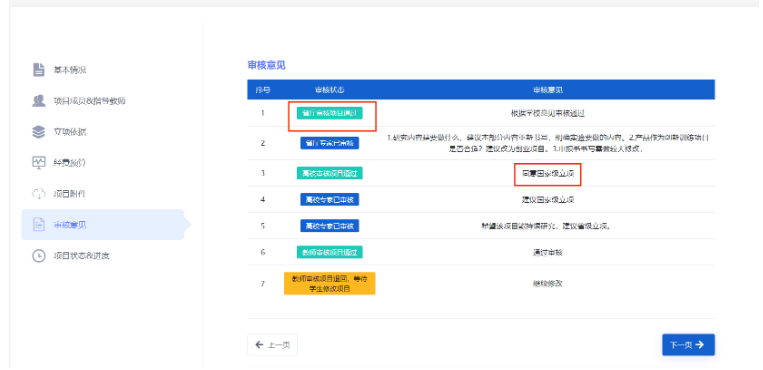Click the opinion 继续修改
Image resolution: width=763 pixels, height=370 pixels.
click(x=548, y=283)
